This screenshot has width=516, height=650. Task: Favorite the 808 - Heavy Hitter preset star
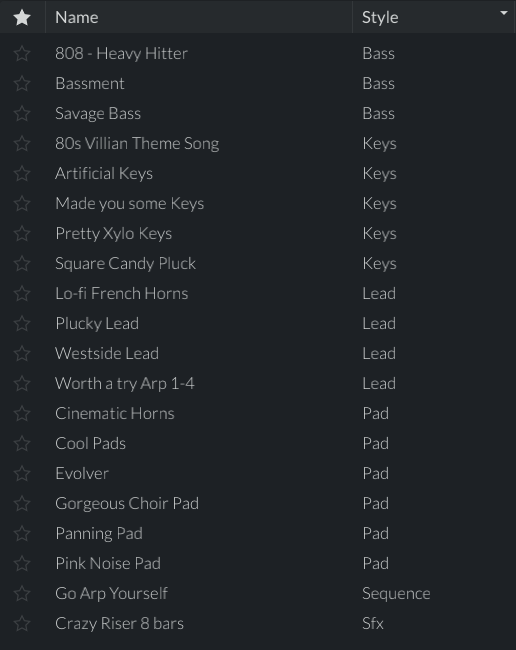pos(22,53)
